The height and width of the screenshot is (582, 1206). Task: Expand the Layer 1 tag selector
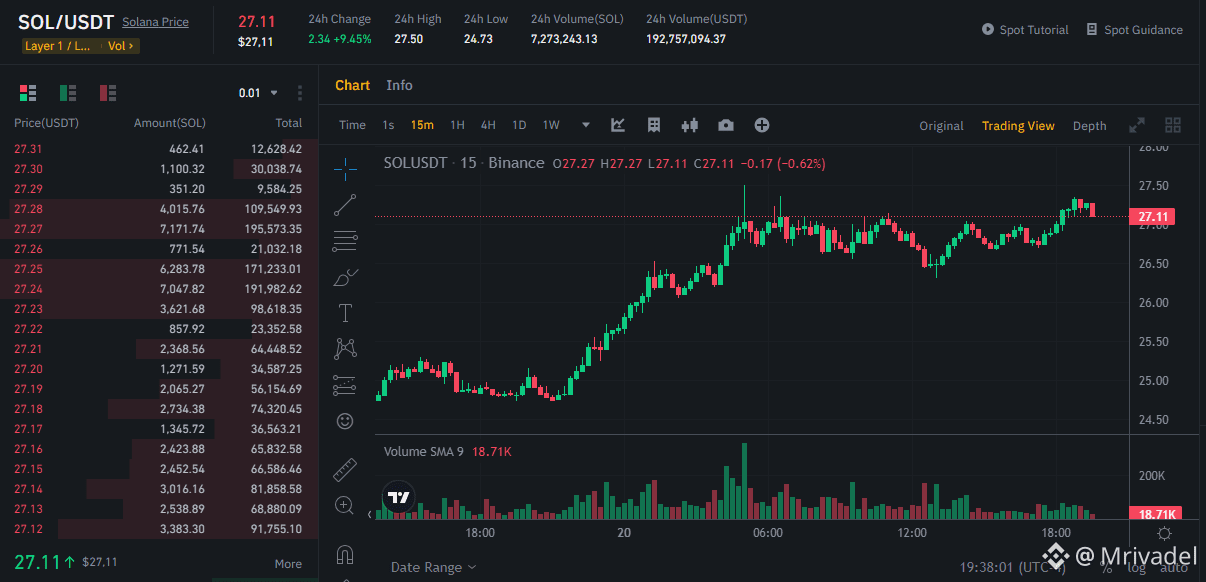(57, 46)
